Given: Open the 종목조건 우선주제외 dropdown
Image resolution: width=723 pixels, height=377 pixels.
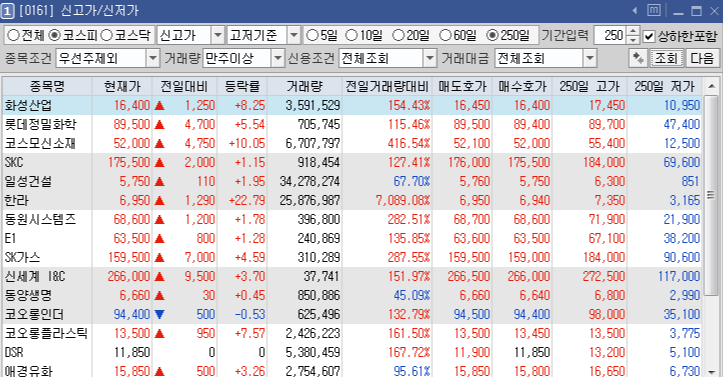Looking at the screenshot, I should tap(153, 59).
